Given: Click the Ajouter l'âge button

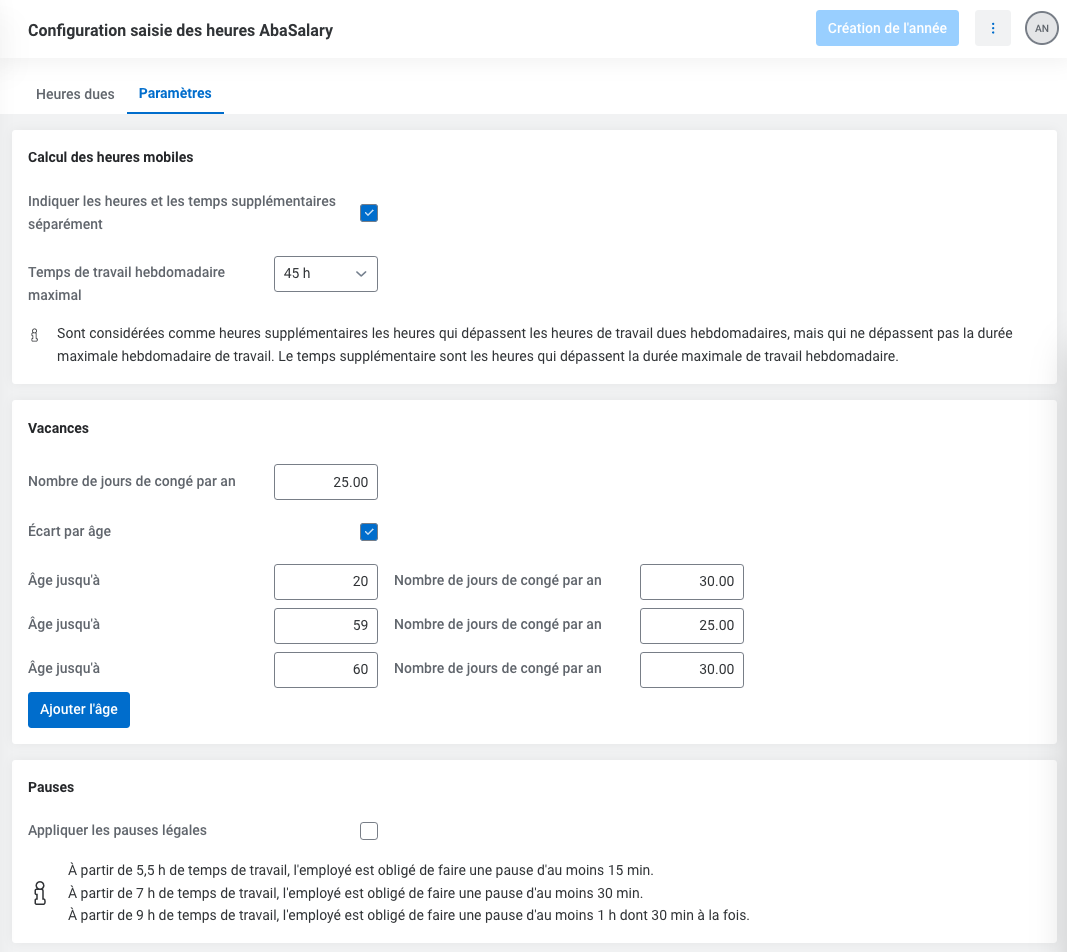Looking at the screenshot, I should [79, 710].
